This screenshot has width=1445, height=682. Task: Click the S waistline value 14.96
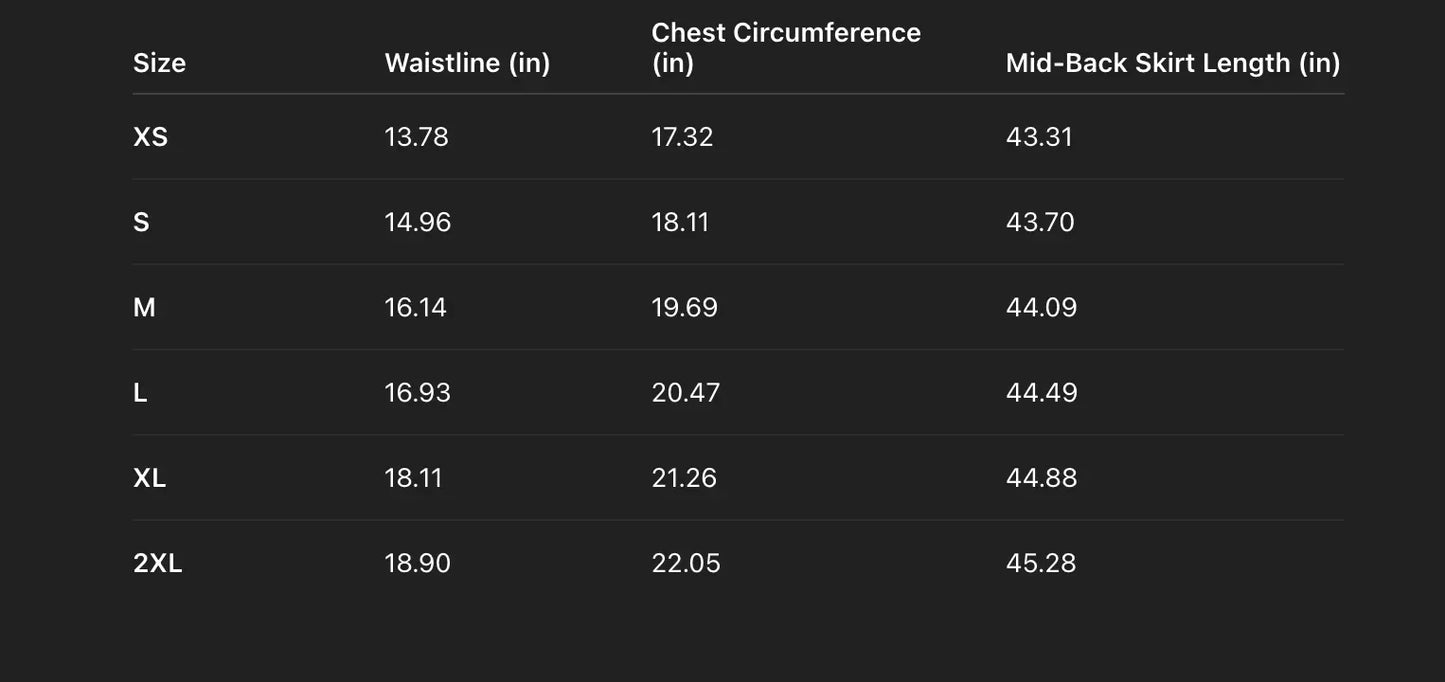[x=417, y=222]
